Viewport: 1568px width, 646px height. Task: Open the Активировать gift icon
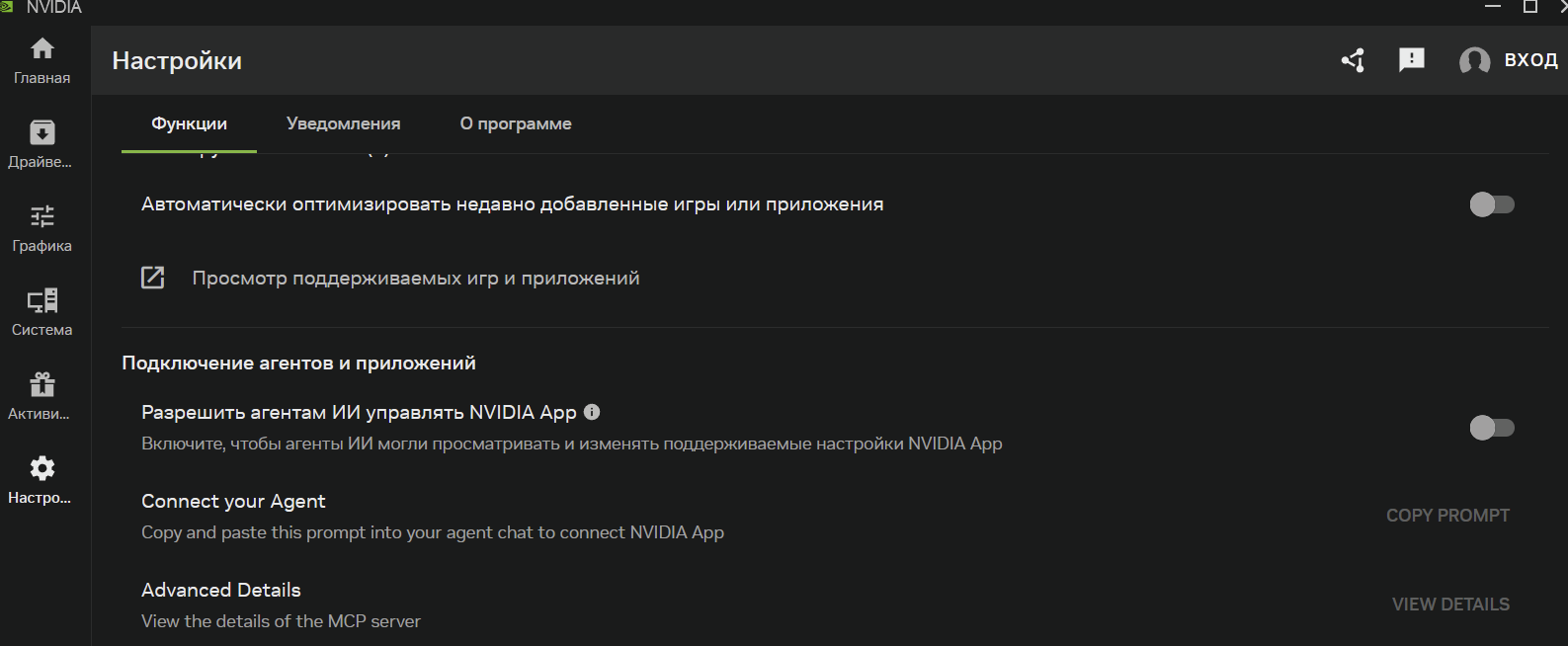click(42, 384)
